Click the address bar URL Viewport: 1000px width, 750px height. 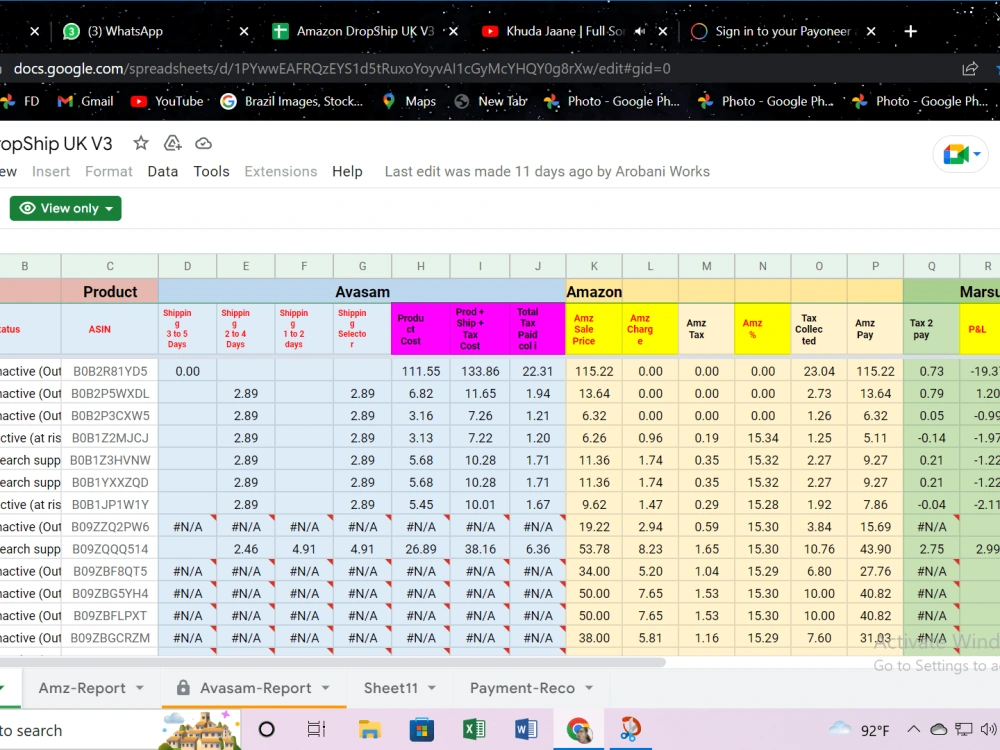click(x=342, y=69)
